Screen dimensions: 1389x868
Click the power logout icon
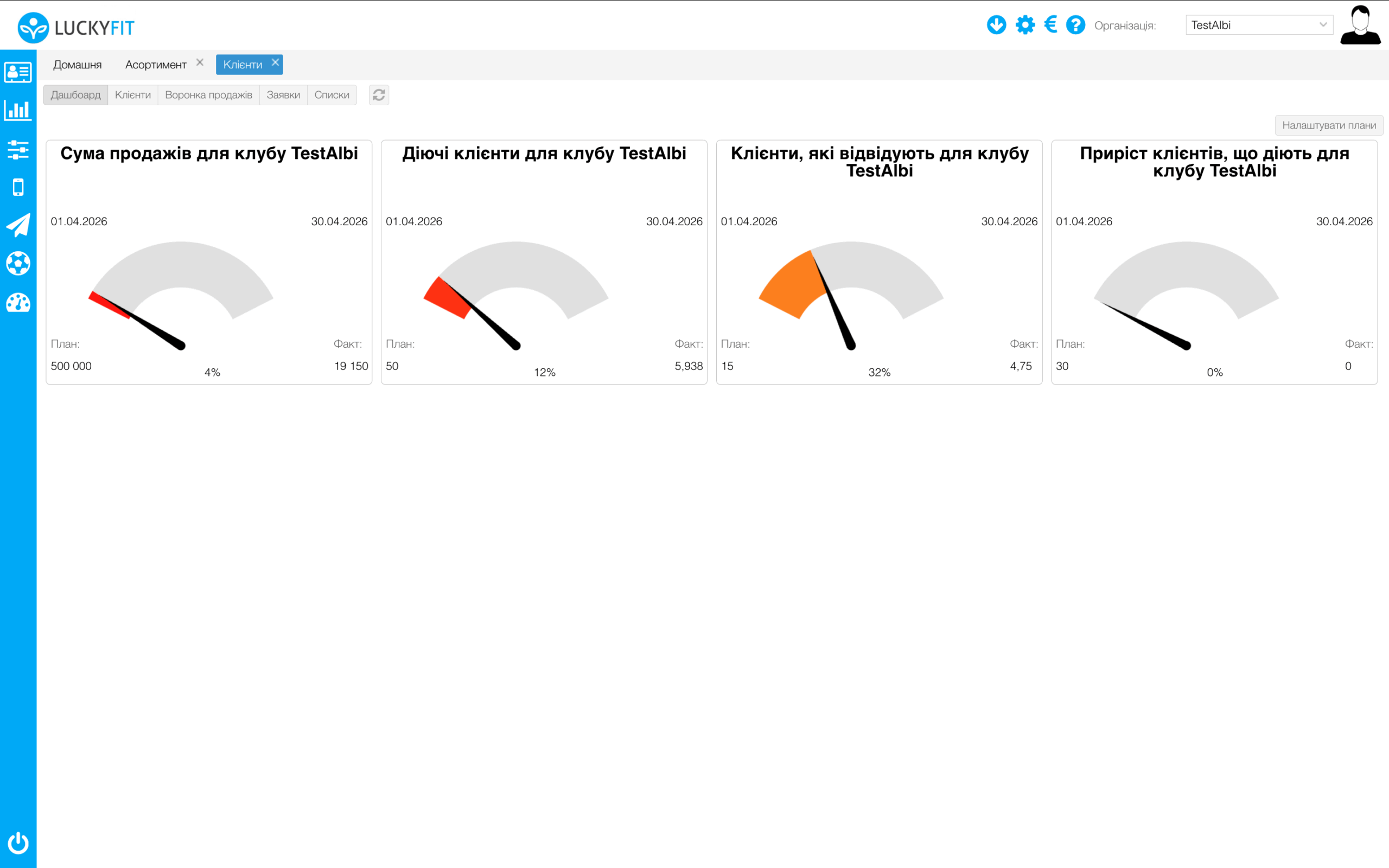tap(18, 843)
